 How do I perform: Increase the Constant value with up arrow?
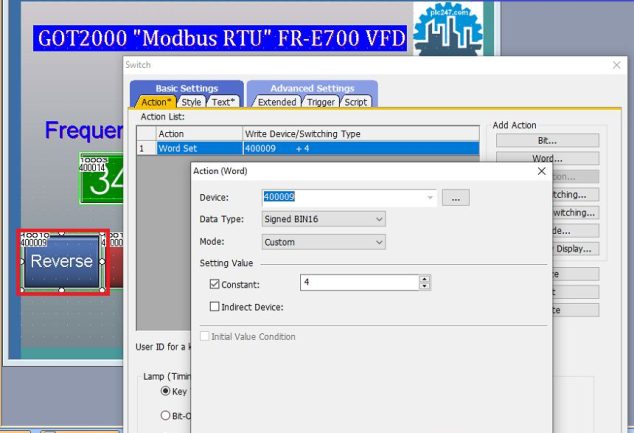424,279
